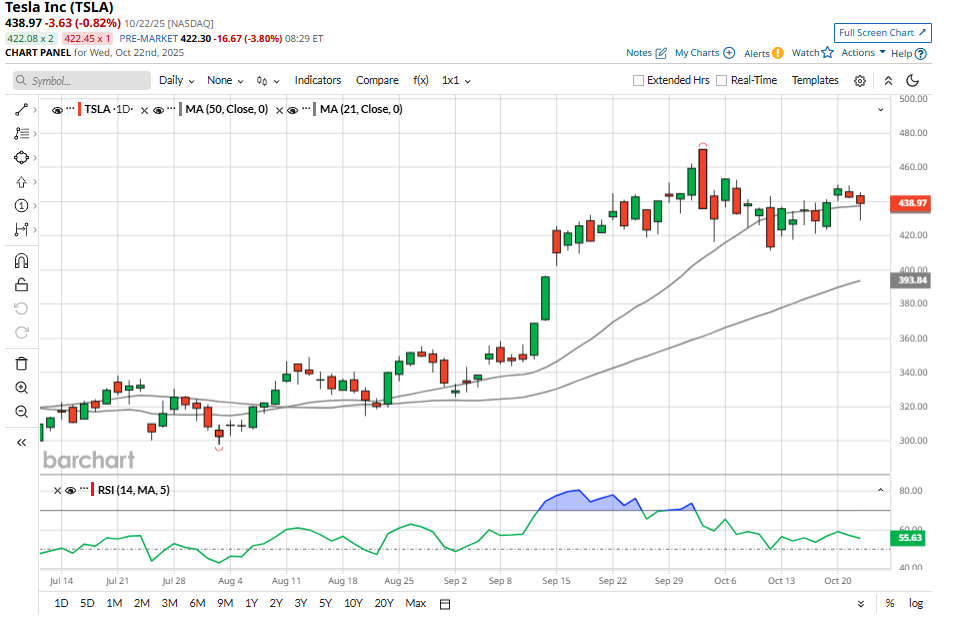Open chart settings gear icon

859,81
